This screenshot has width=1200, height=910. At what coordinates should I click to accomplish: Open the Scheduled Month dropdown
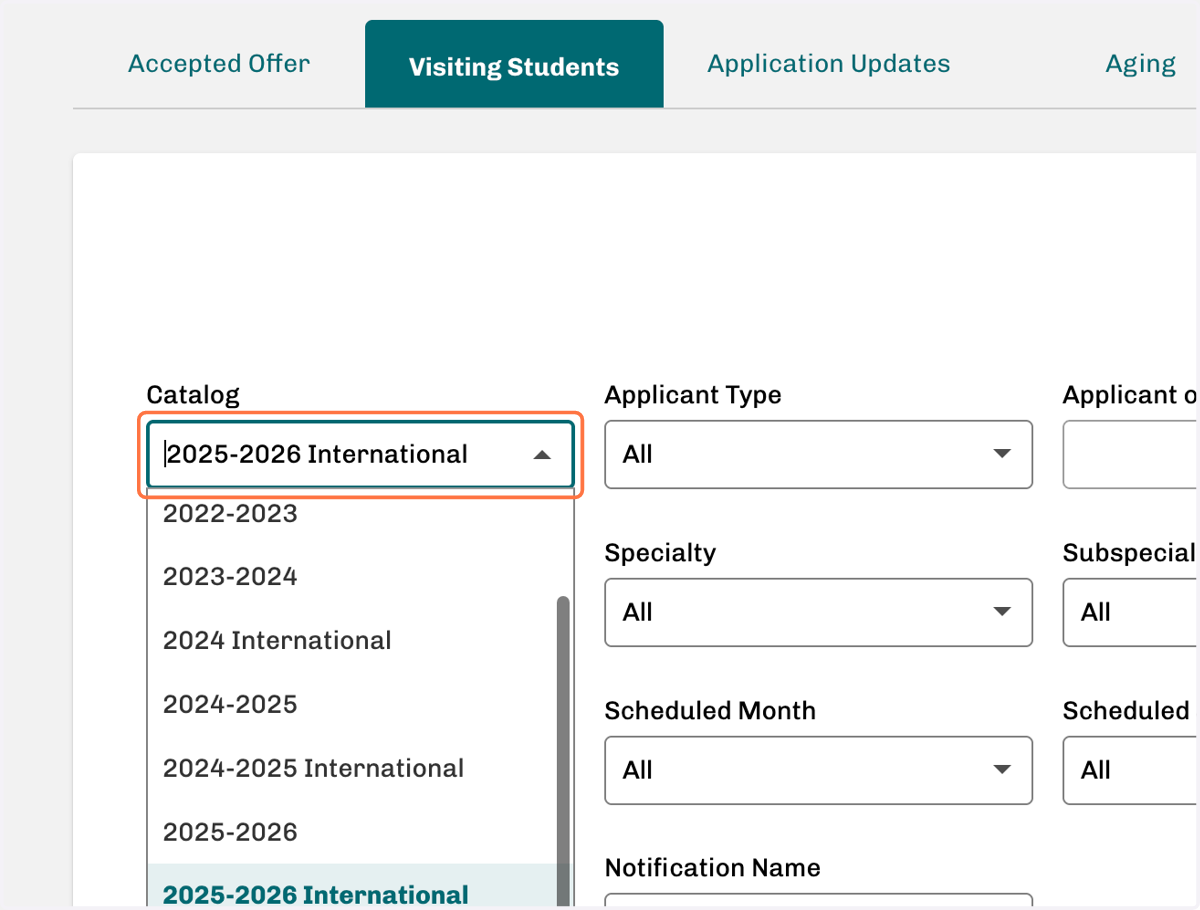pyautogui.click(x=818, y=770)
